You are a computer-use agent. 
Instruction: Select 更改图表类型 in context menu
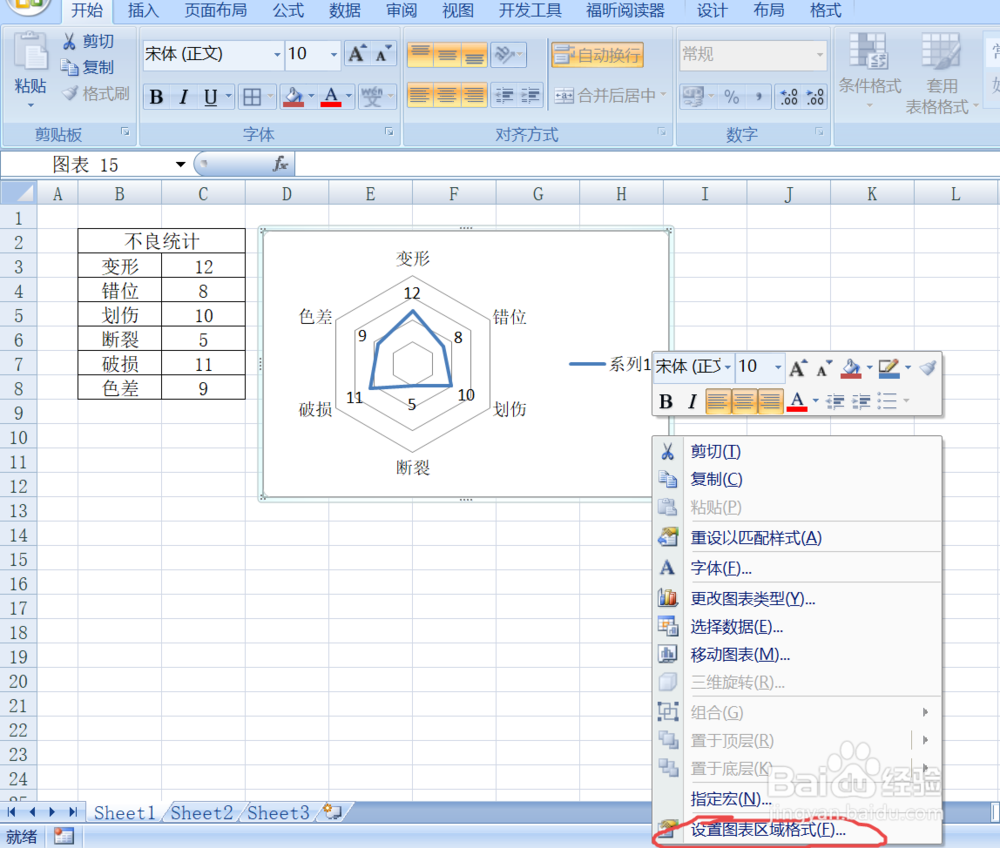click(760, 598)
